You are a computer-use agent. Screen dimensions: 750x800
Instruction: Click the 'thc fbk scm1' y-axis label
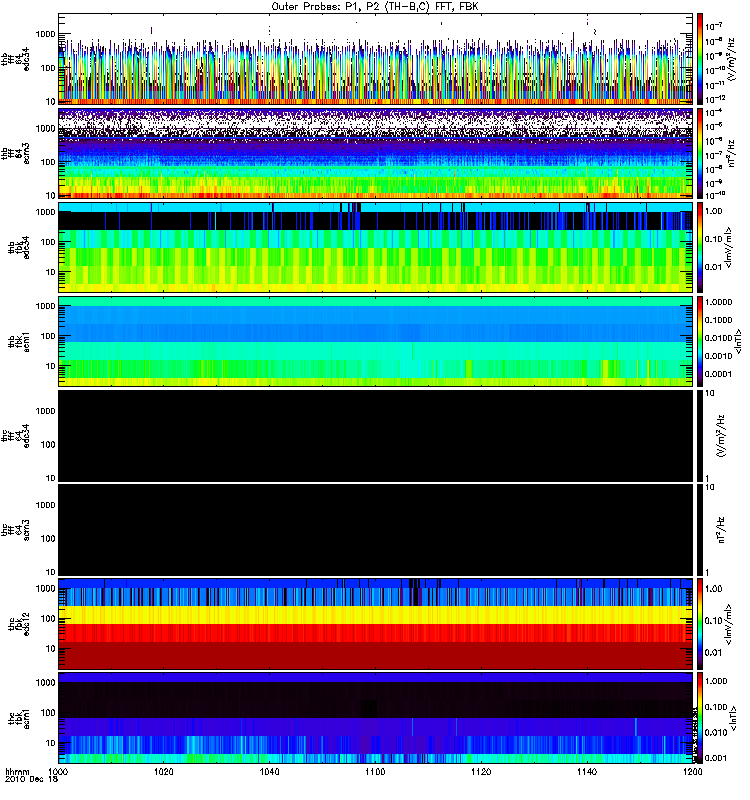click(x=19, y=718)
